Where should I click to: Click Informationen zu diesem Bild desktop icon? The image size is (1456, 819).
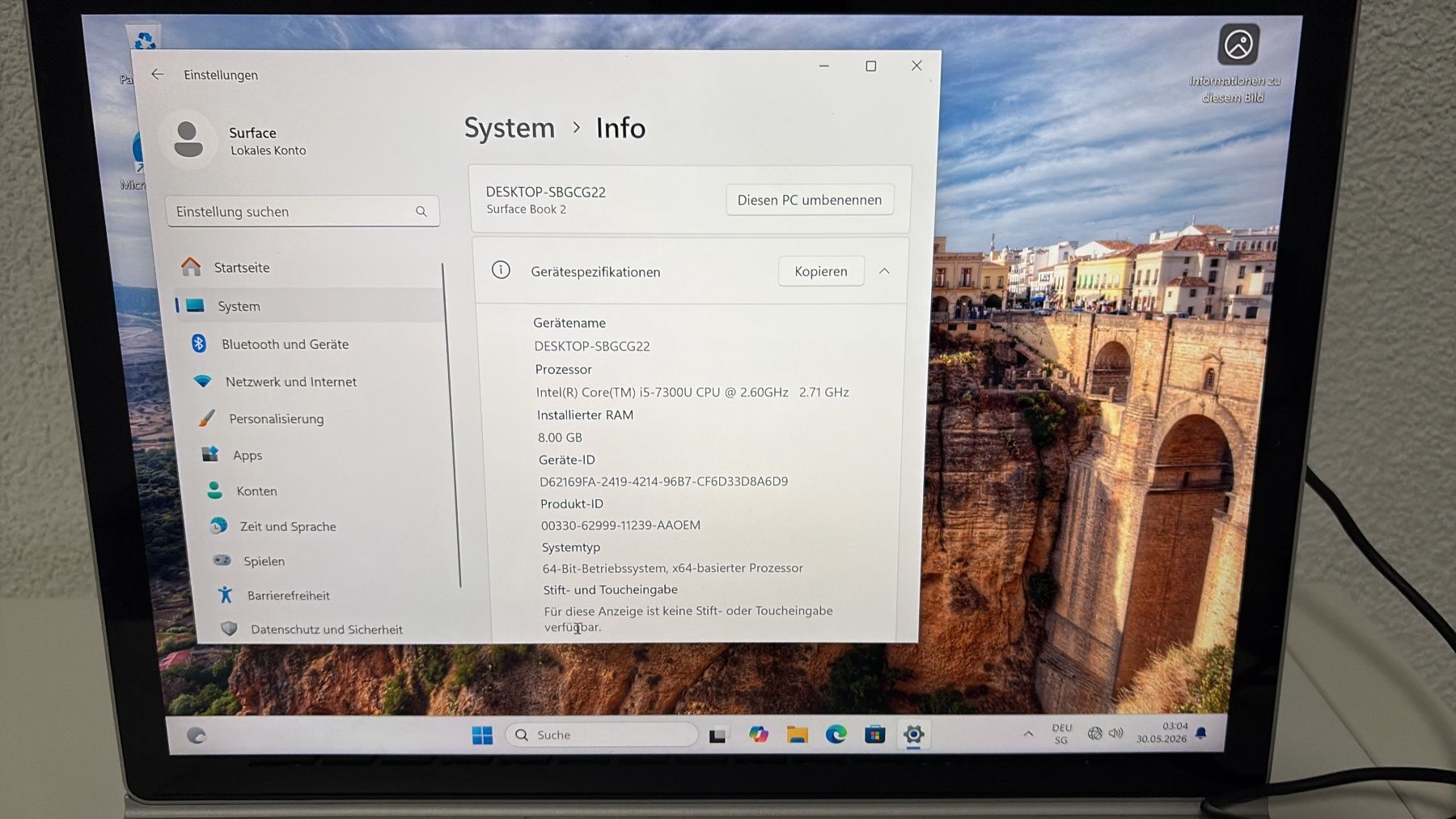[1235, 65]
